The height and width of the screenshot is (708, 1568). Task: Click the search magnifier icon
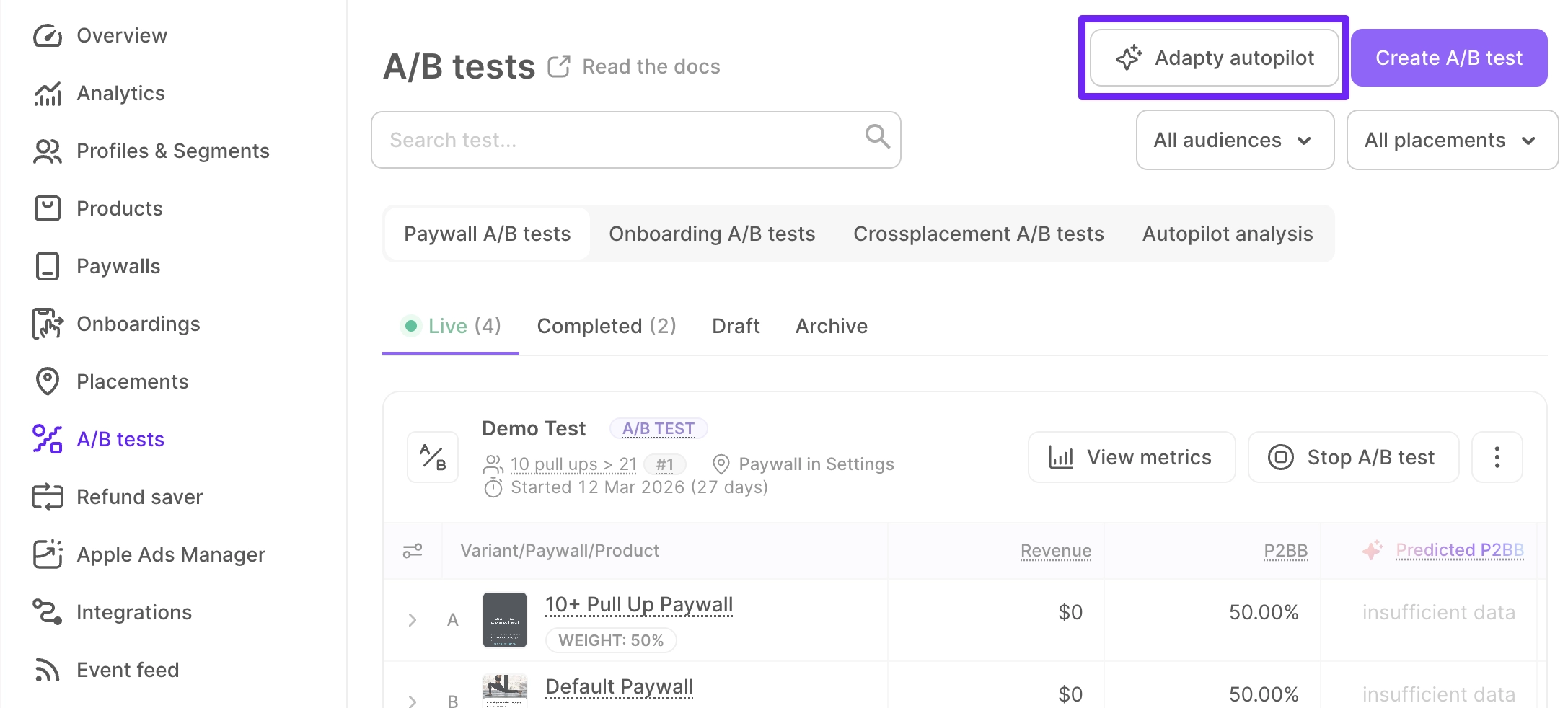click(x=876, y=139)
